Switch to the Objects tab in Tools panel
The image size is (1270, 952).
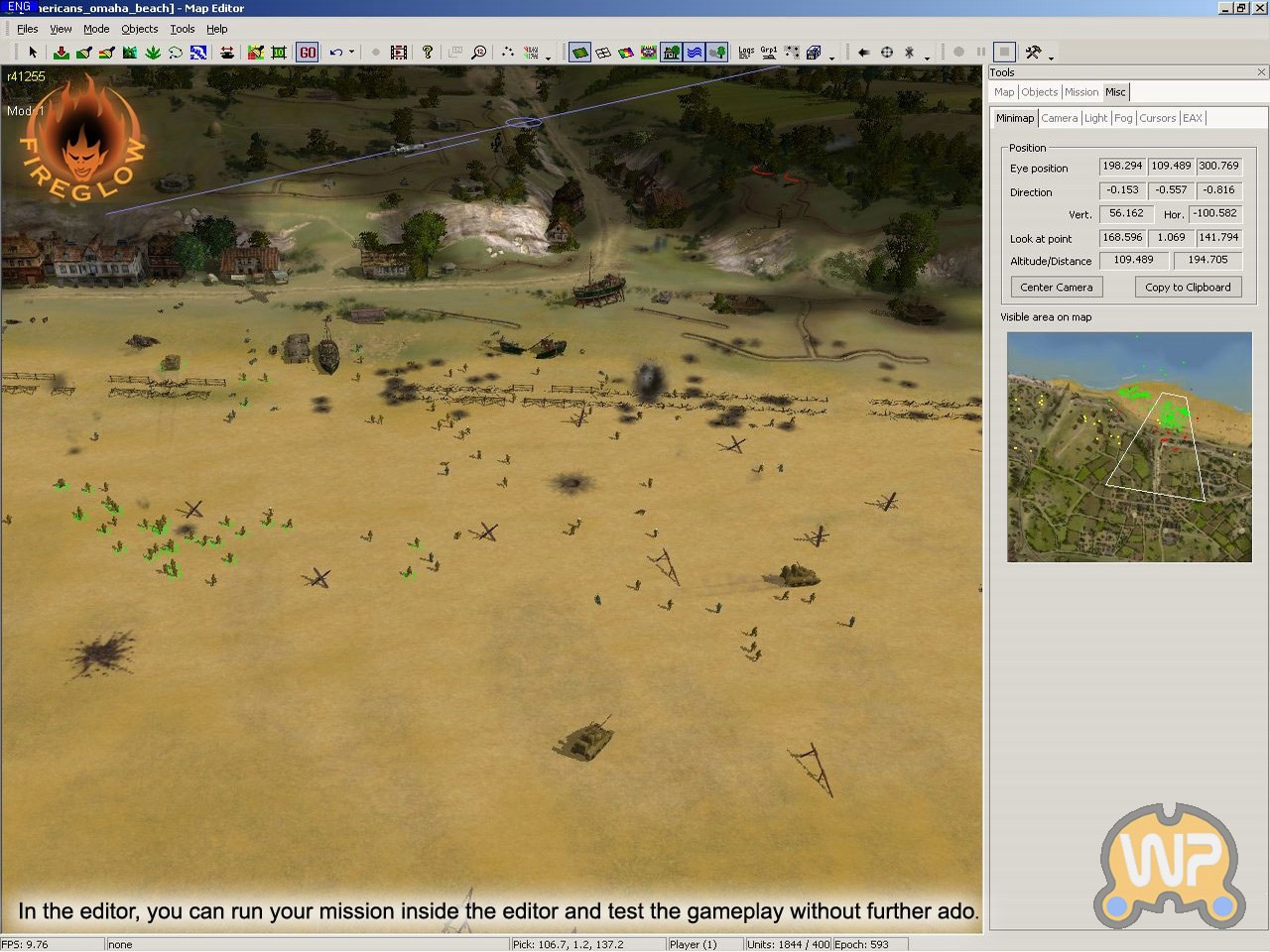1040,92
